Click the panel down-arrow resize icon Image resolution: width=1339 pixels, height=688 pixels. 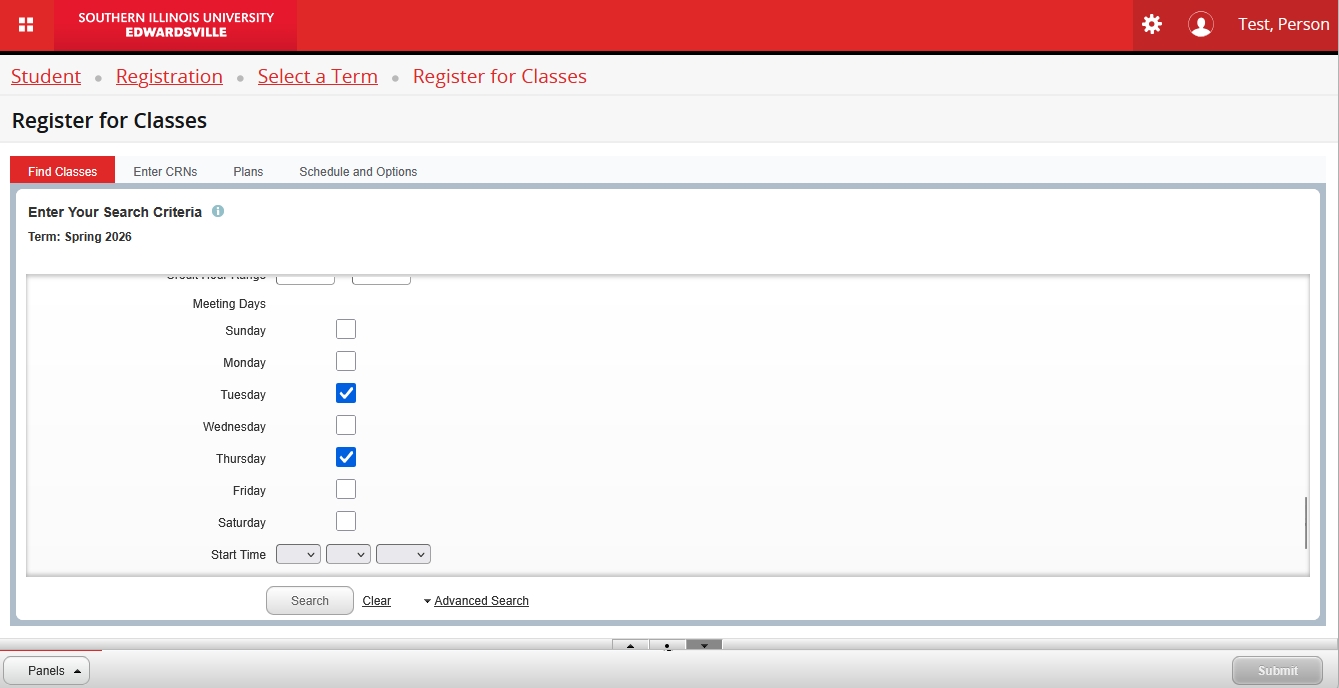tap(704, 645)
